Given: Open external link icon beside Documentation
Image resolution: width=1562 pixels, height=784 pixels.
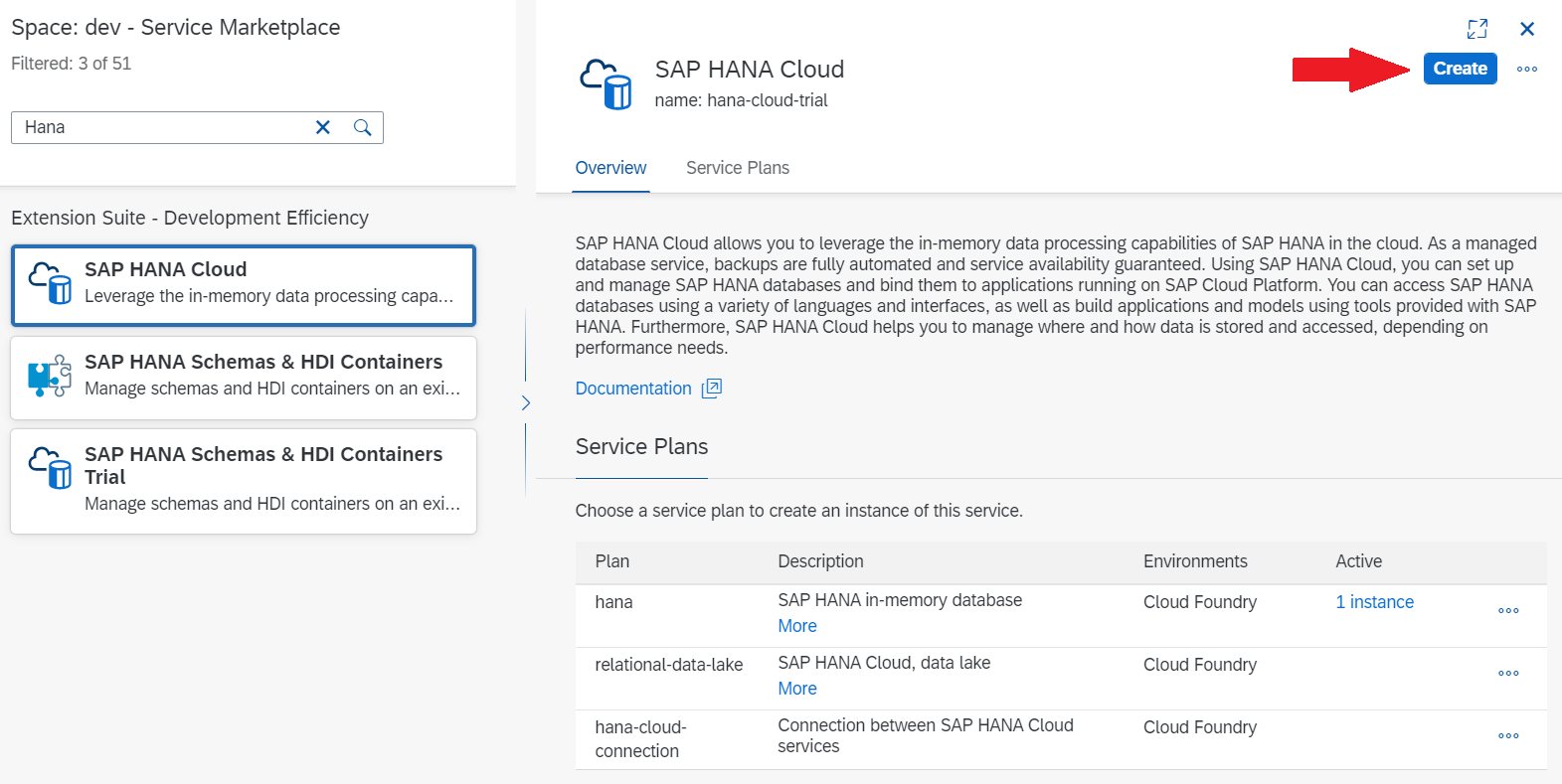Looking at the screenshot, I should pos(712,389).
